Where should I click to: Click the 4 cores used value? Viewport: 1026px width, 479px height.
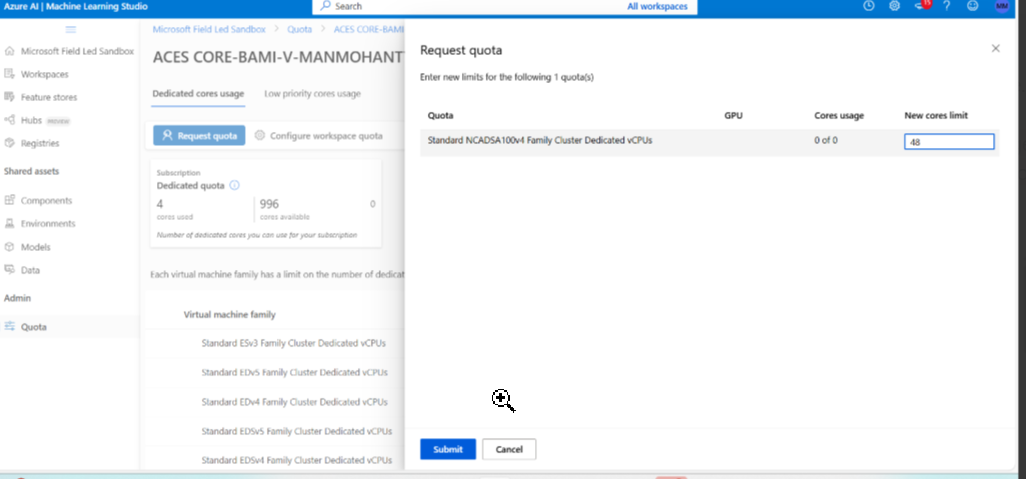(x=160, y=204)
